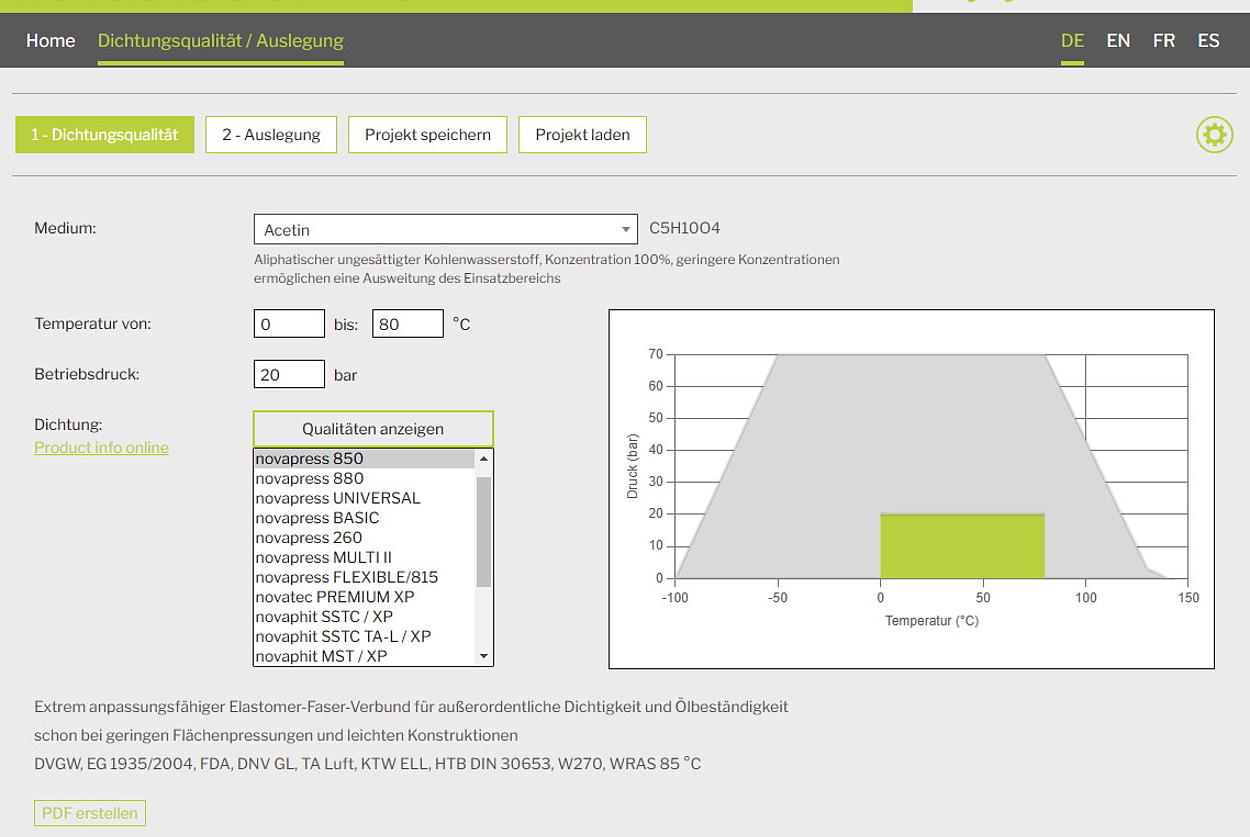The width and height of the screenshot is (1250, 837).
Task: Select novapress UNIVERSAL in the list
Action: pyautogui.click(x=364, y=498)
